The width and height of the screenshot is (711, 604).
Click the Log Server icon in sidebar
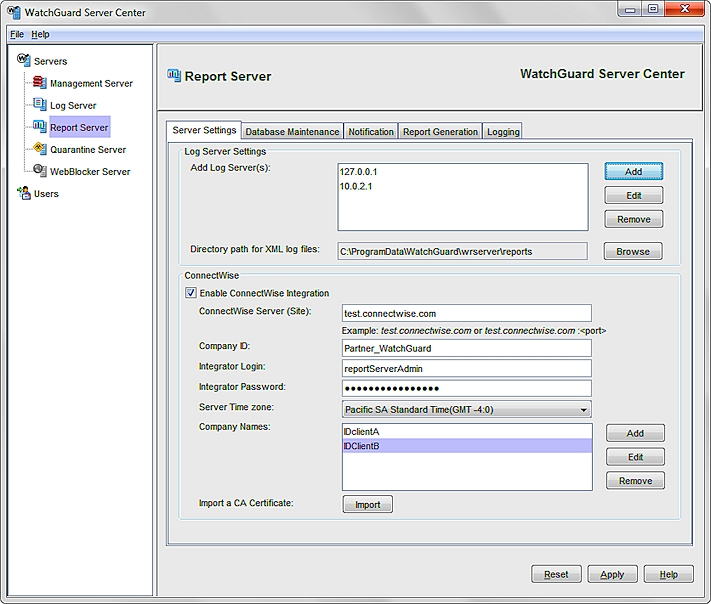pyautogui.click(x=39, y=105)
